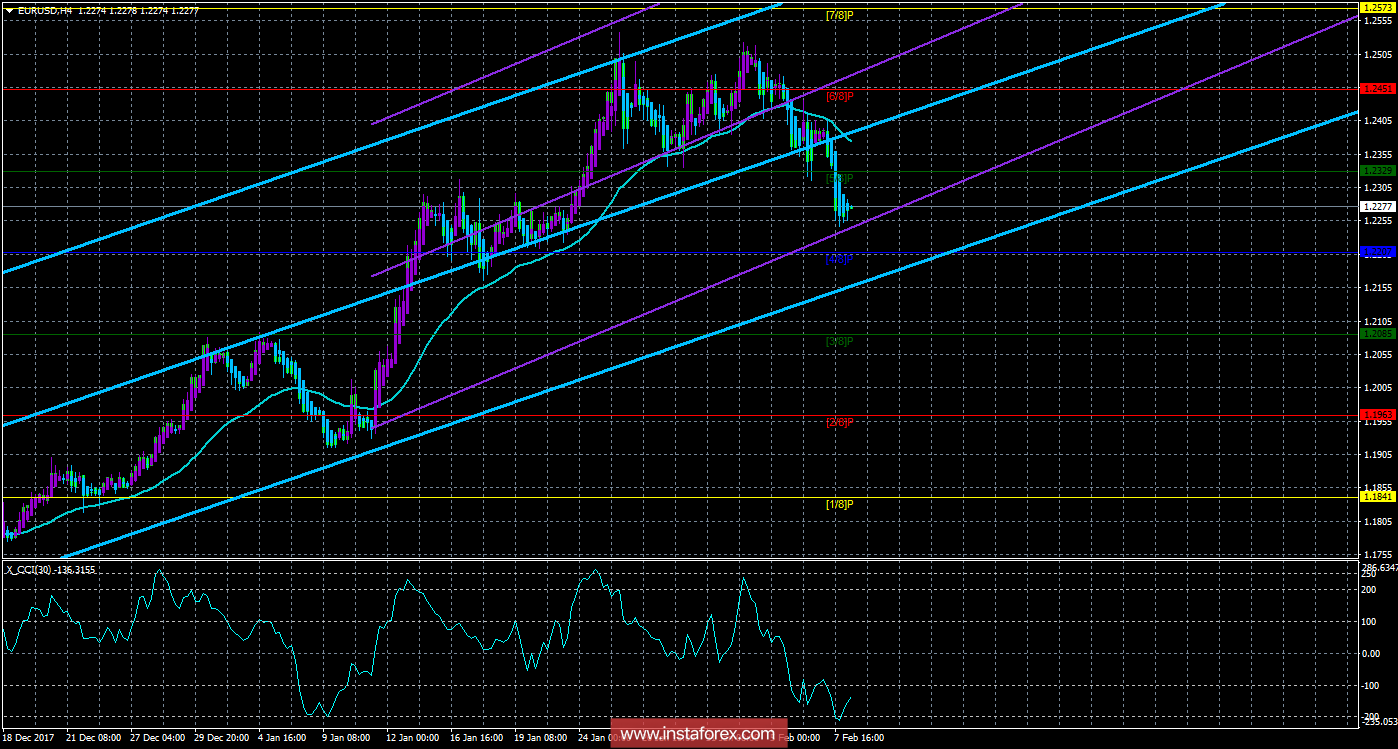Click the [7/8]P Murrey level label
Screen dimensions: 1398x749
(839, 15)
